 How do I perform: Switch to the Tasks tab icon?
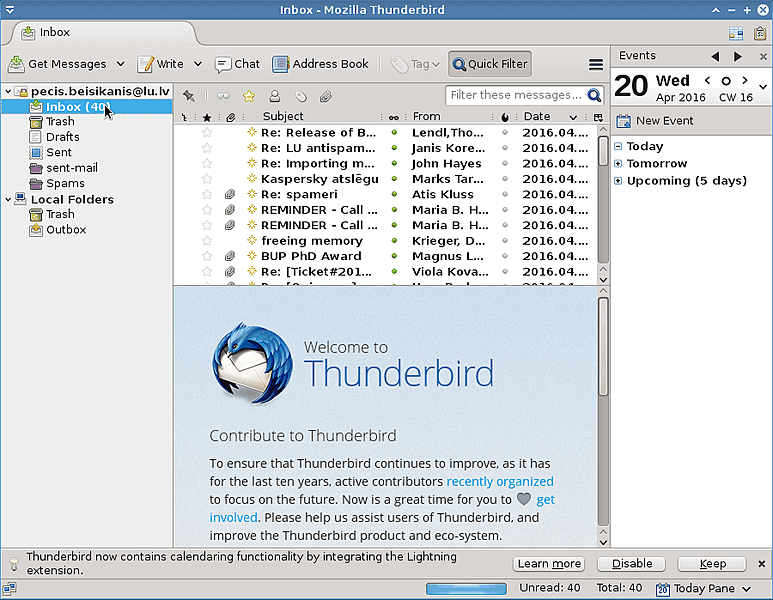click(x=760, y=33)
